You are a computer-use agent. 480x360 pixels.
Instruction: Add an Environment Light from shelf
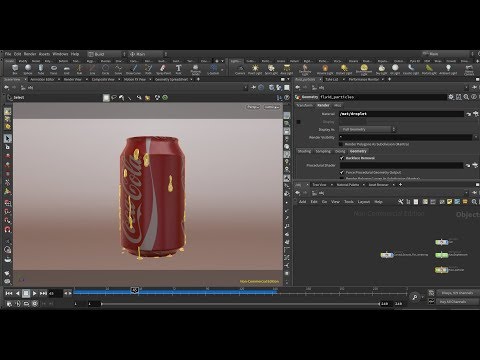click(364, 70)
